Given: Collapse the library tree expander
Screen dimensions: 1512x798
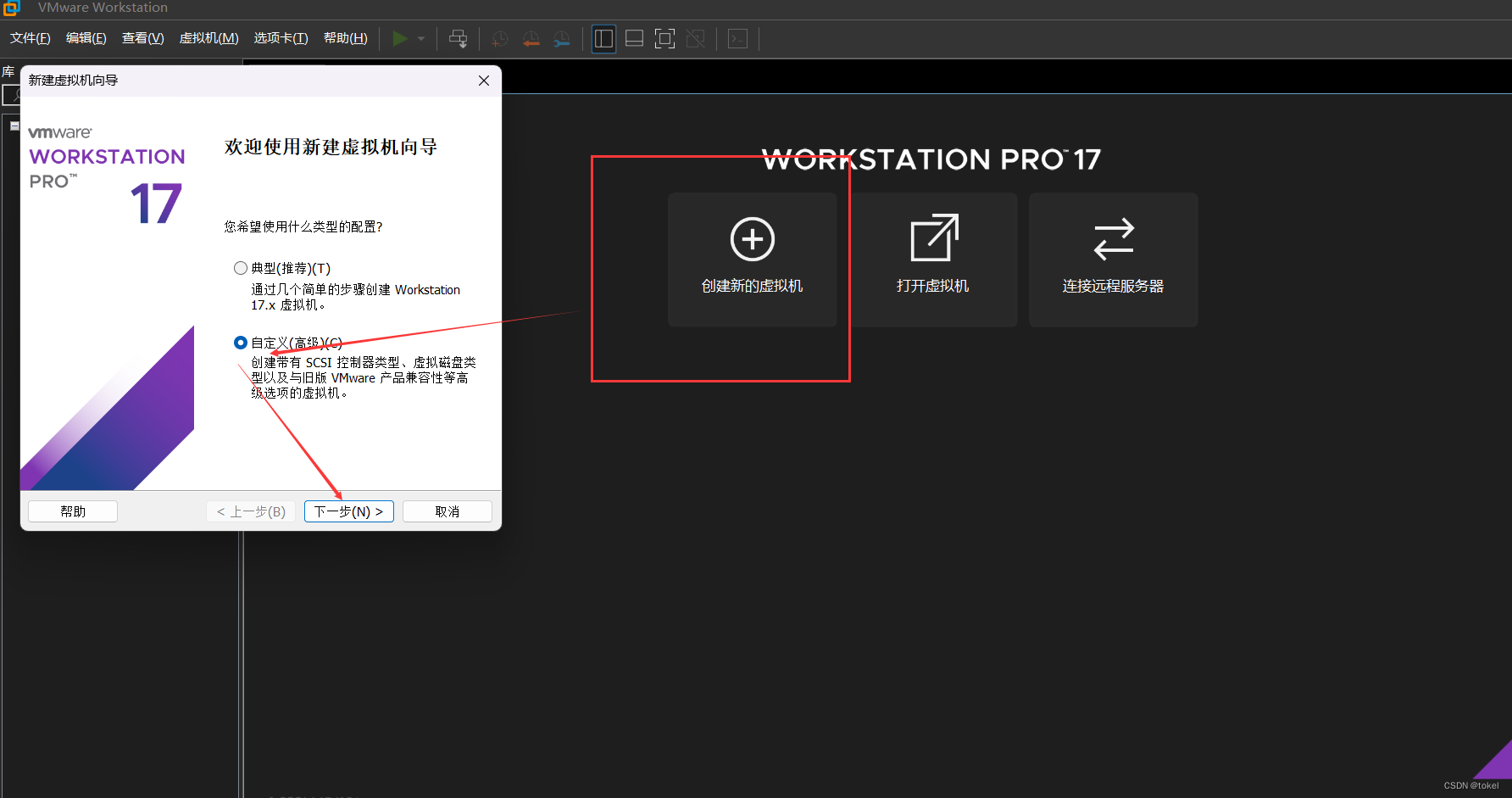Looking at the screenshot, I should coord(14,126).
